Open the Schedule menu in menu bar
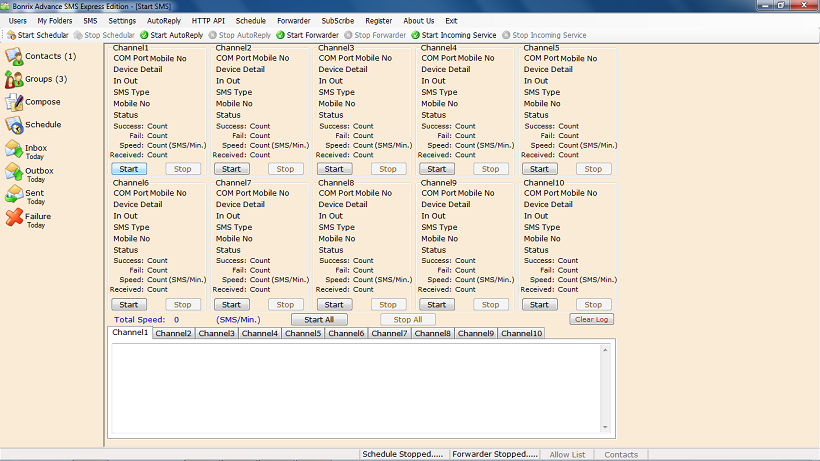The height and width of the screenshot is (461, 820). [250, 21]
